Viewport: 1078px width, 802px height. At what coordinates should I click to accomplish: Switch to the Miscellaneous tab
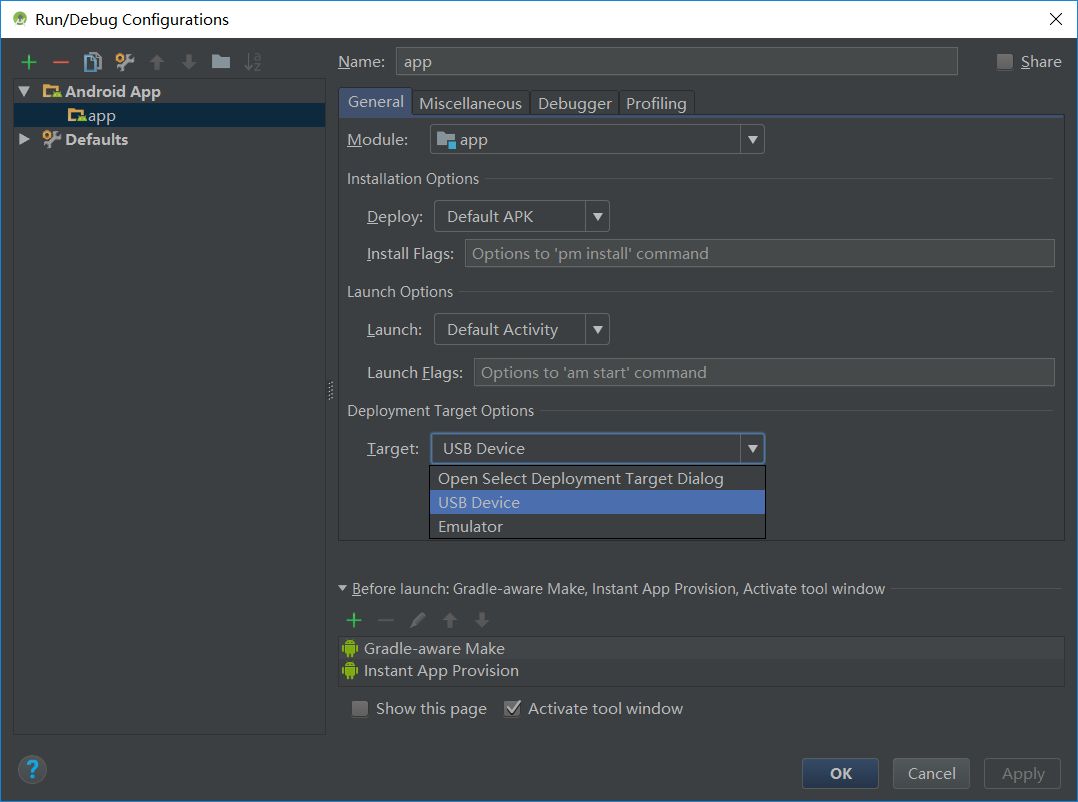(470, 103)
